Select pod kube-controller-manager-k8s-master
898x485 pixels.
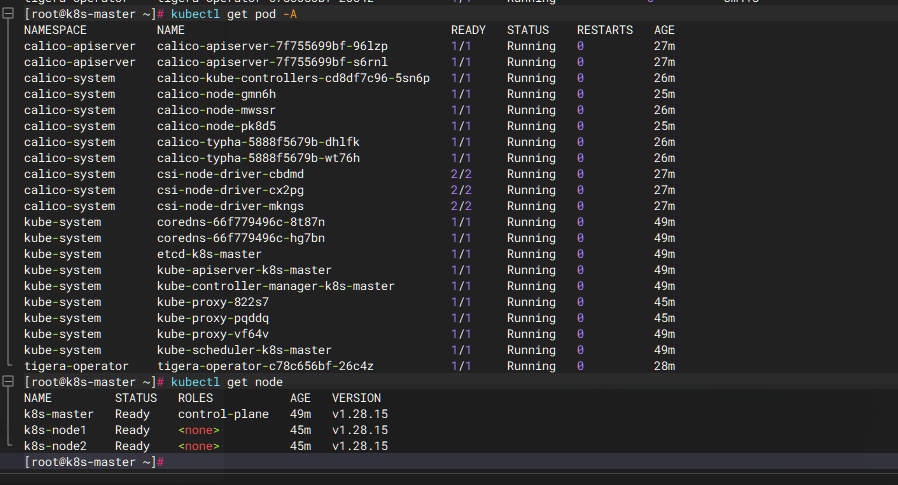tap(275, 286)
